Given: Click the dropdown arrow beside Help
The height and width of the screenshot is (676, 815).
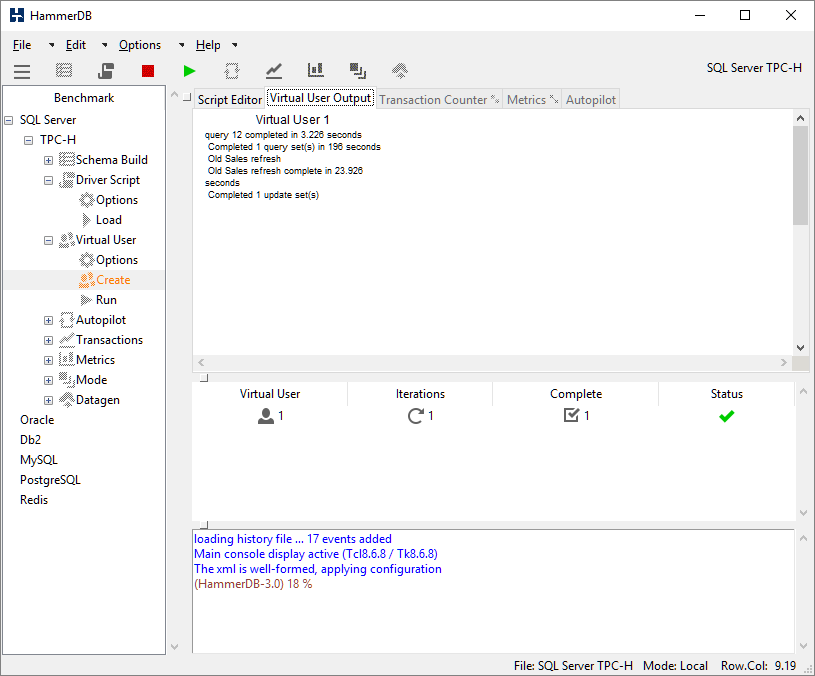Looking at the screenshot, I should (x=235, y=45).
